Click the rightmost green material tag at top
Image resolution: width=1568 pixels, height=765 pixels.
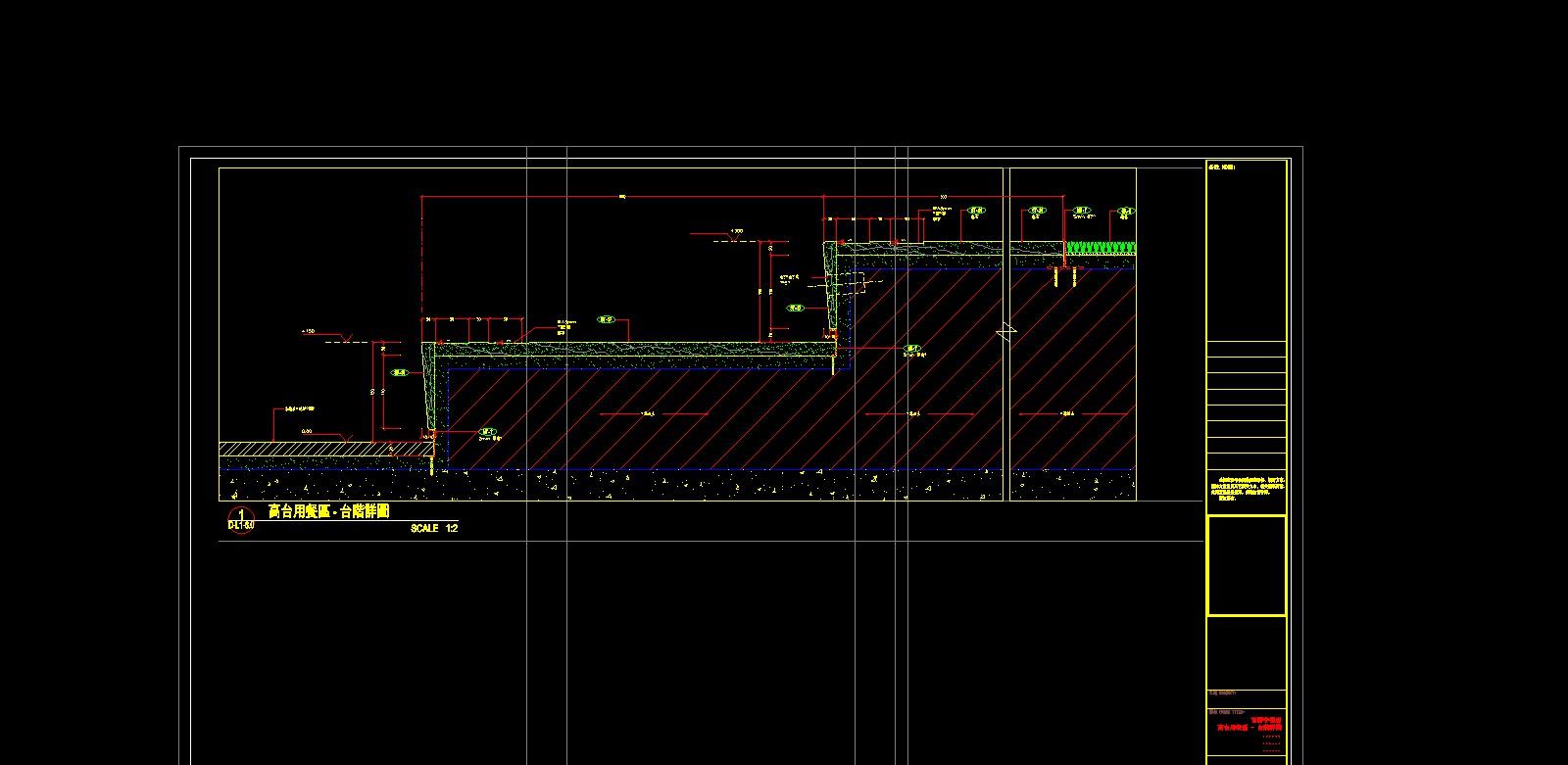click(x=1126, y=211)
